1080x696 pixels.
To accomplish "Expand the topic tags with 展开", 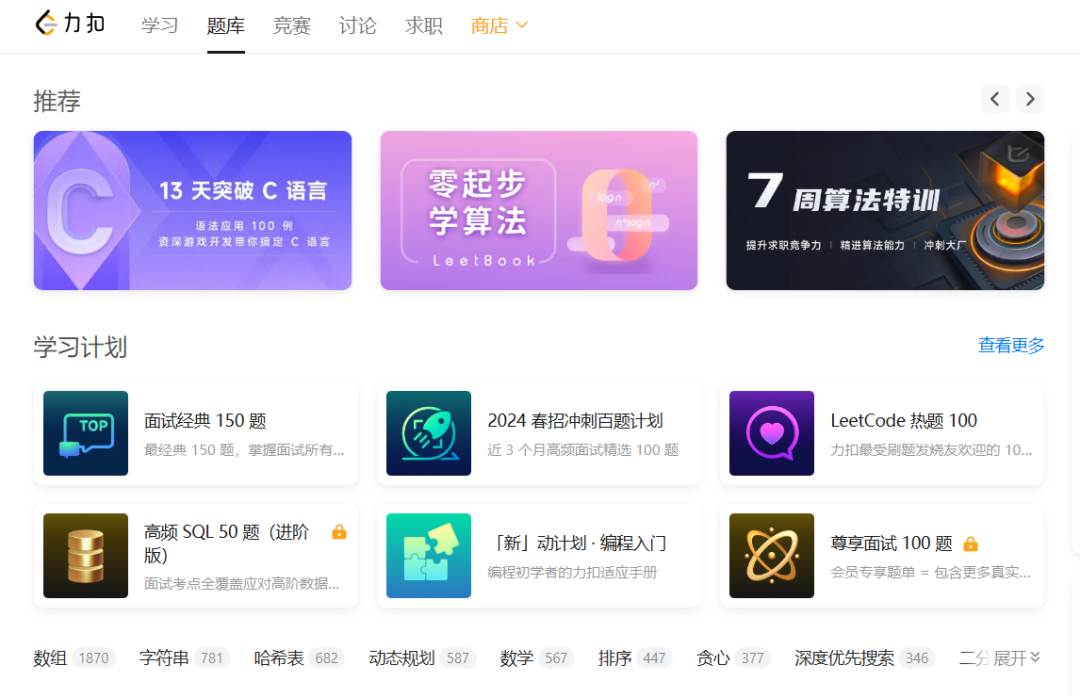I will click(1017, 658).
